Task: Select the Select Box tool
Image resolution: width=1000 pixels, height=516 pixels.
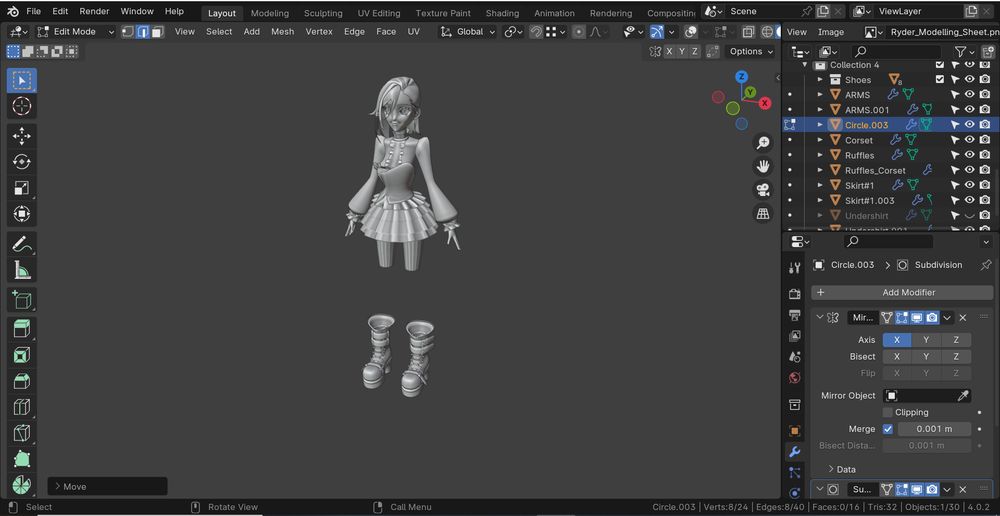Action: click(22, 80)
